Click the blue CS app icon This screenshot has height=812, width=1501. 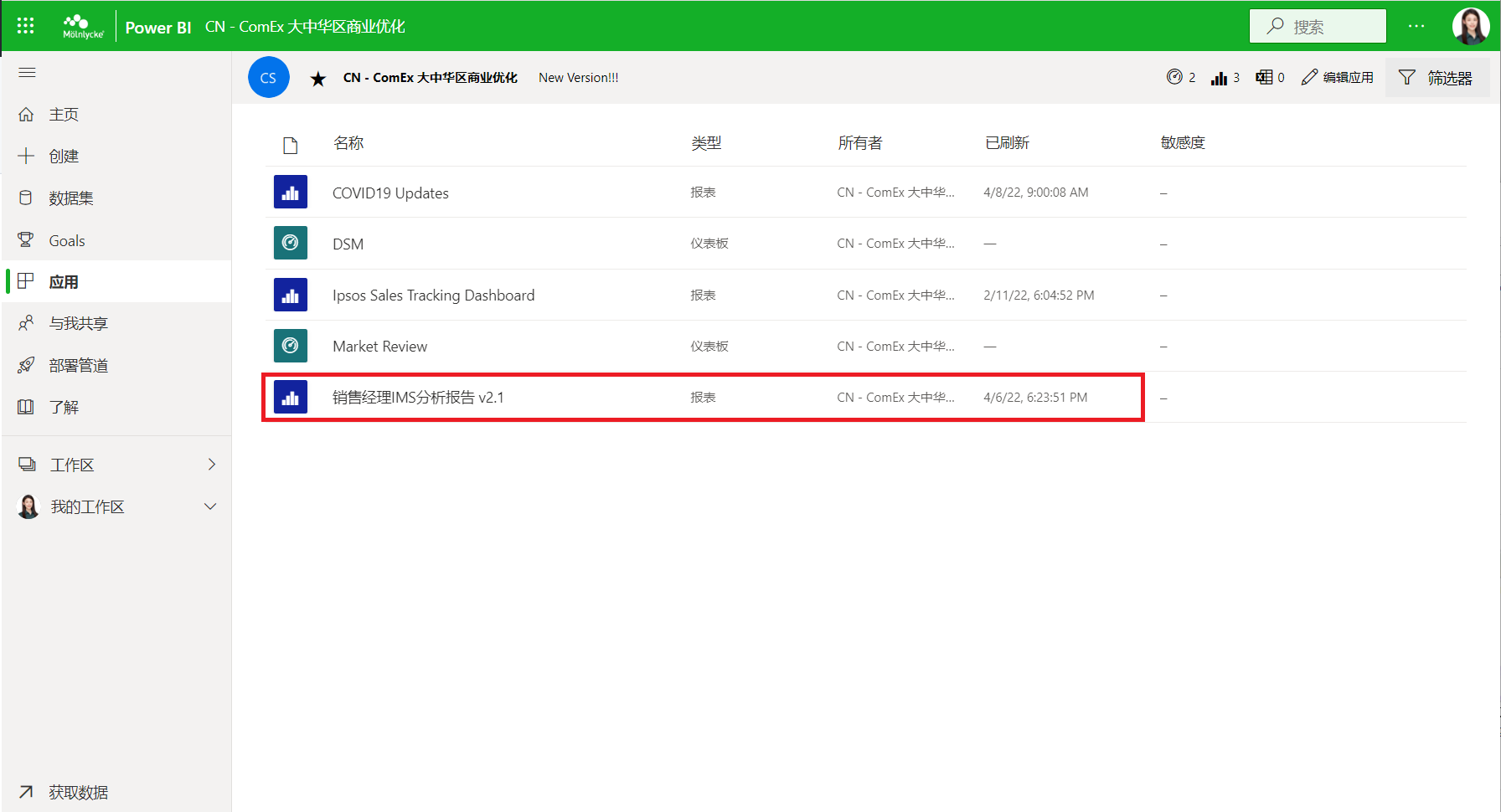click(x=269, y=77)
